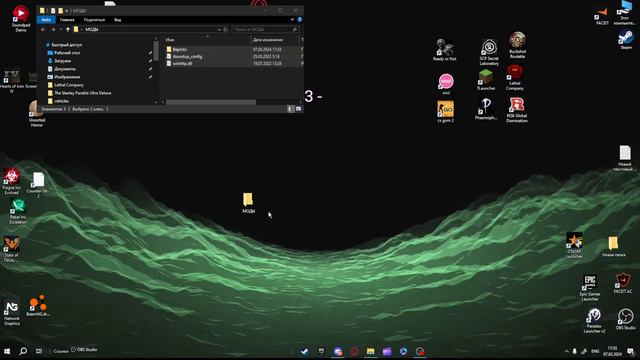The height and width of the screenshot is (360, 640).
Task: Launch RISK Global Domination icon
Action: pyautogui.click(x=517, y=110)
